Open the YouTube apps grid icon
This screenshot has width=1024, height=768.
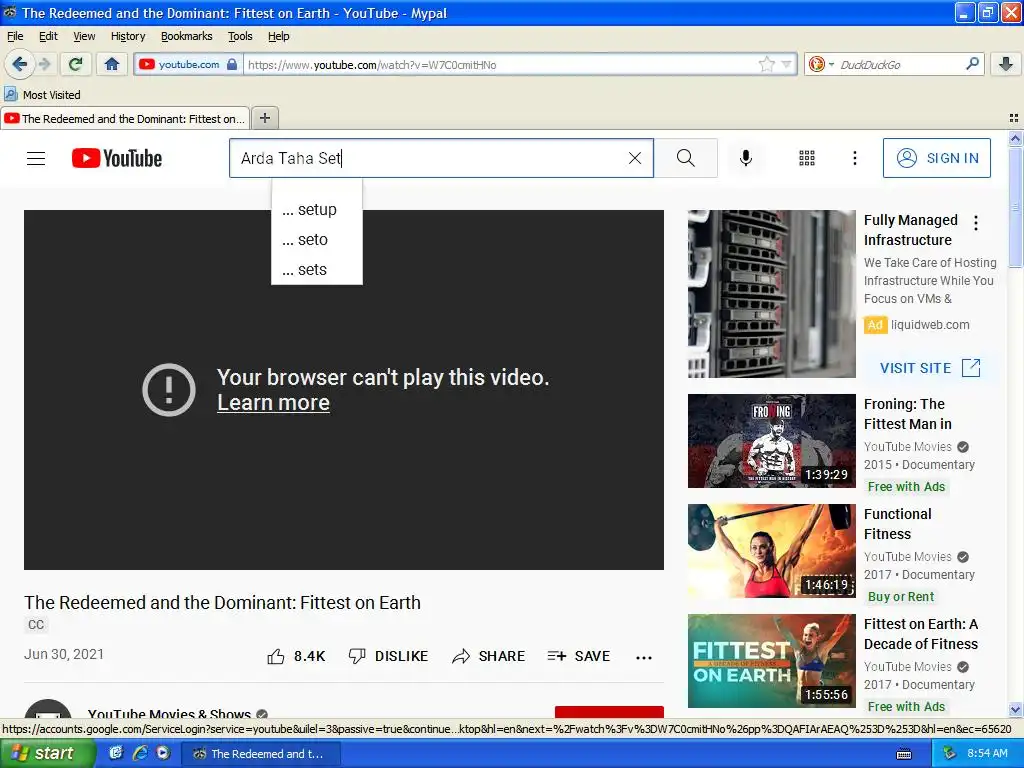tap(807, 158)
